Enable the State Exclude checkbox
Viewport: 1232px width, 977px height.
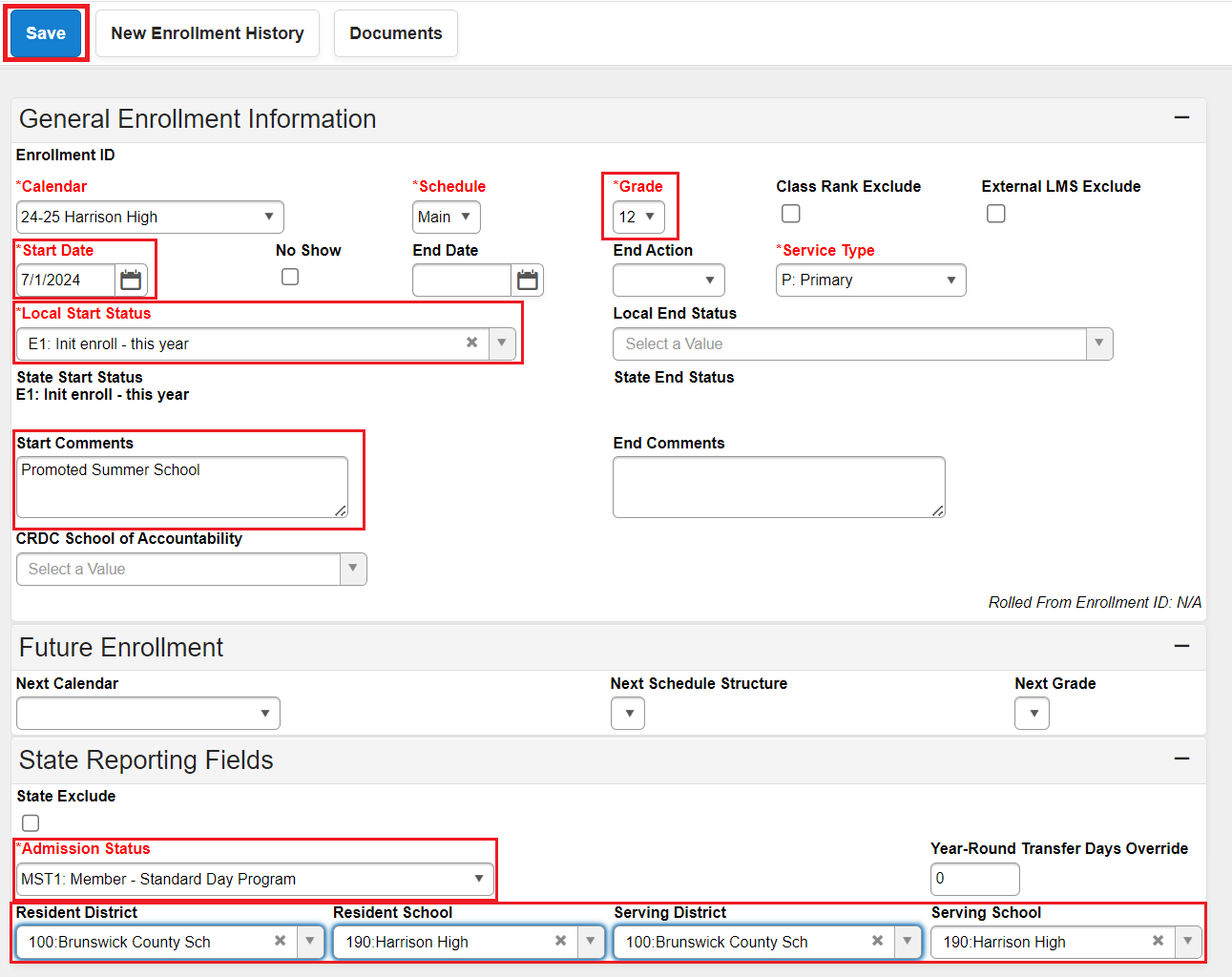(x=31, y=822)
